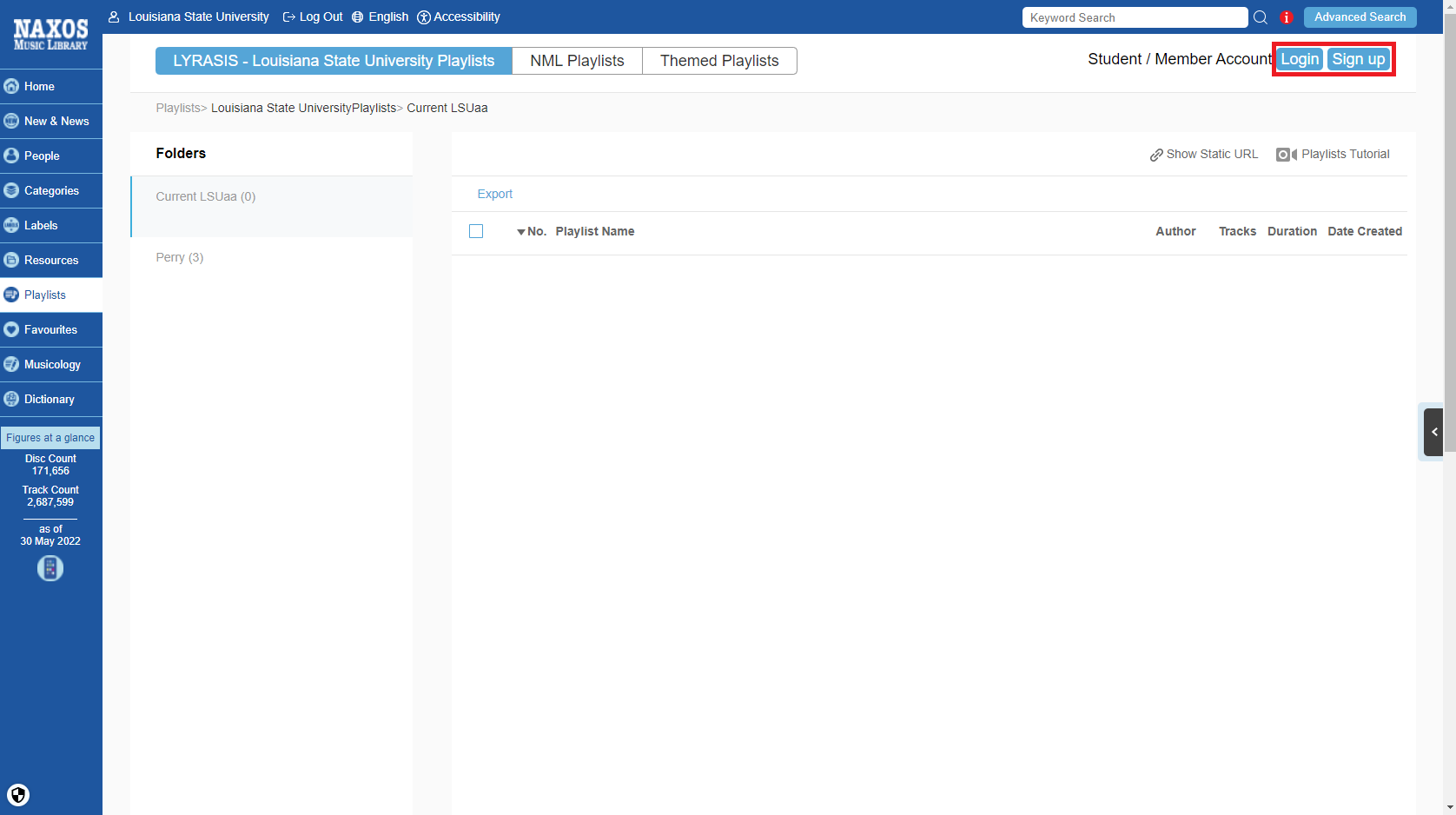Click the Duration column header
Image resolution: width=1456 pixels, height=815 pixels.
[1292, 231]
